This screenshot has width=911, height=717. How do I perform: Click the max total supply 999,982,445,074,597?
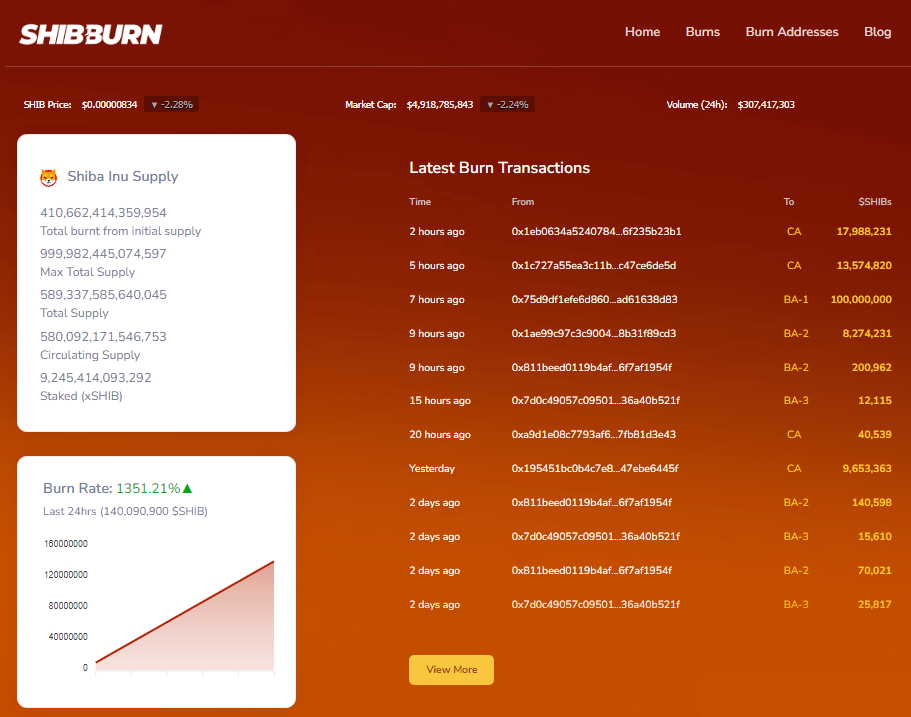(x=103, y=254)
